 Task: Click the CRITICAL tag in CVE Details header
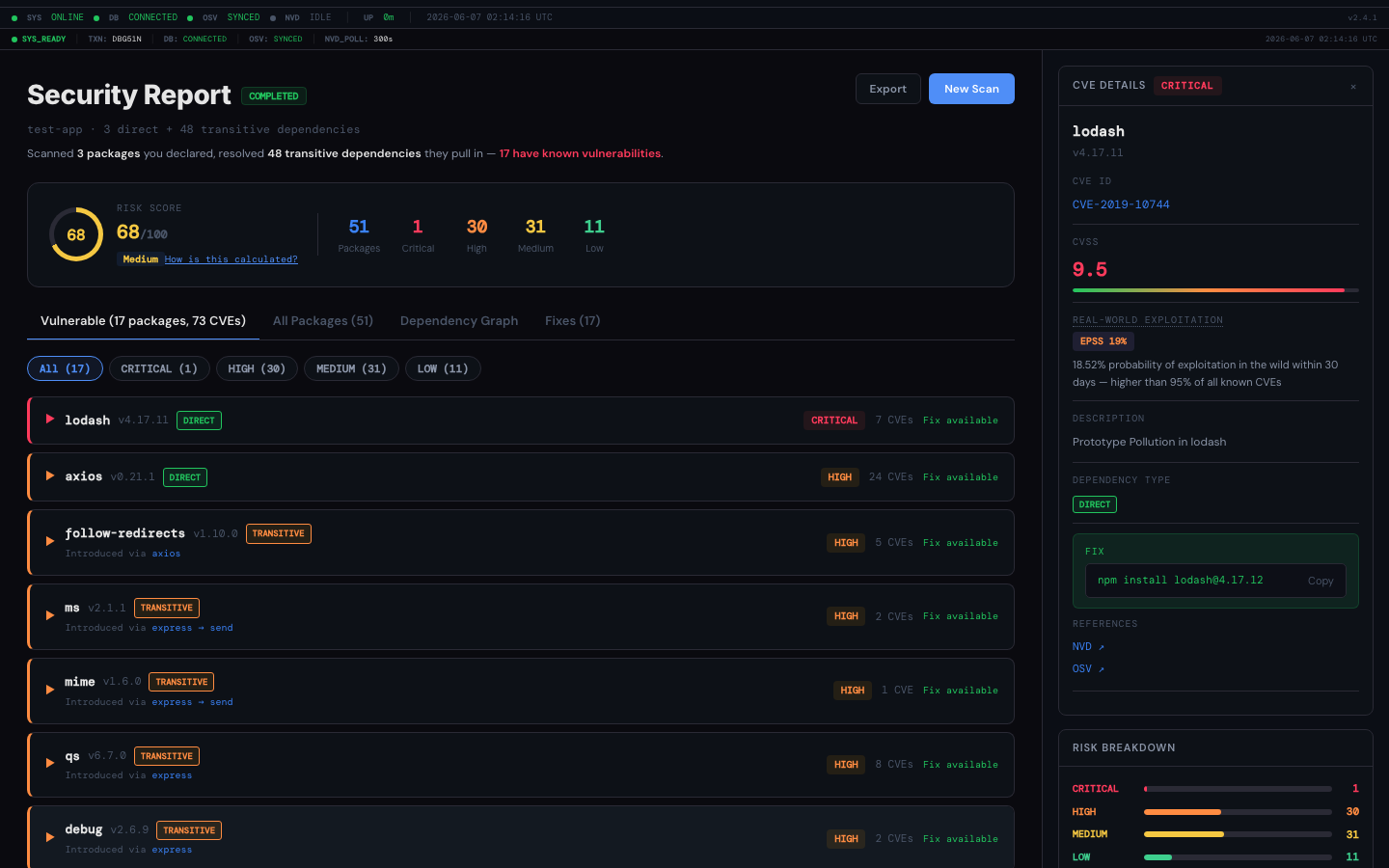tap(1187, 86)
